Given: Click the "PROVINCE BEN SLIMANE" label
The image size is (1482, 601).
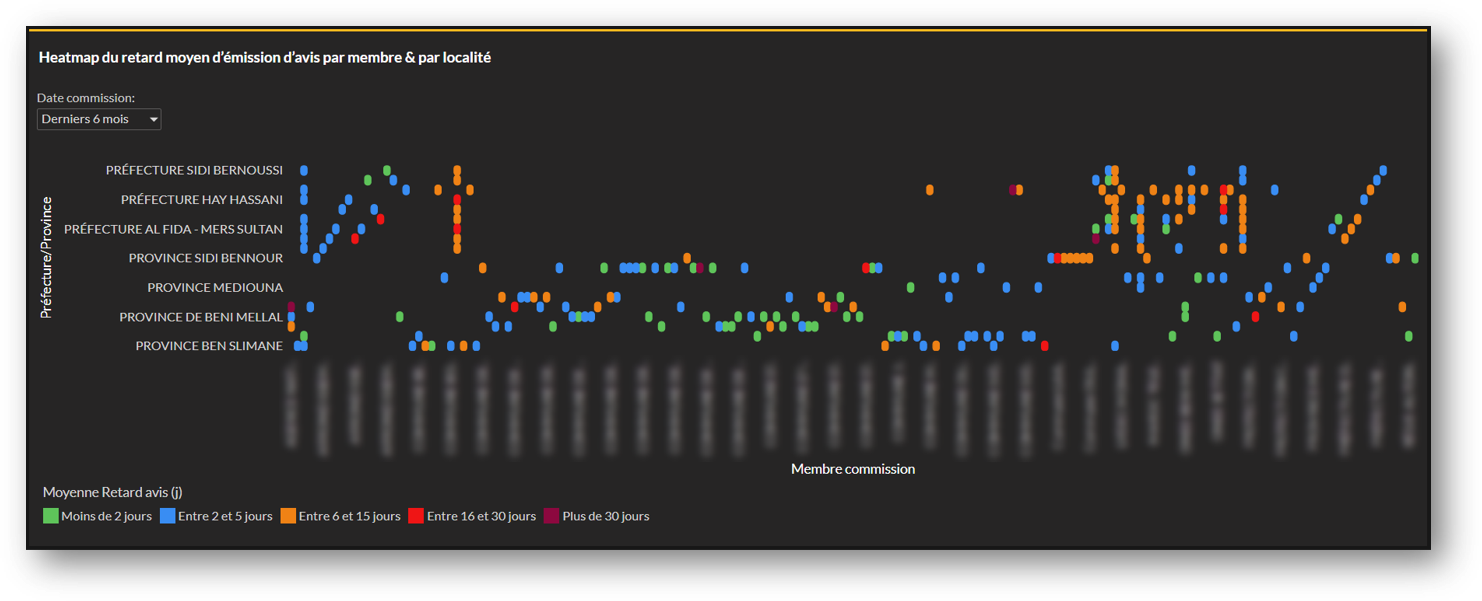Looking at the screenshot, I should coord(209,346).
